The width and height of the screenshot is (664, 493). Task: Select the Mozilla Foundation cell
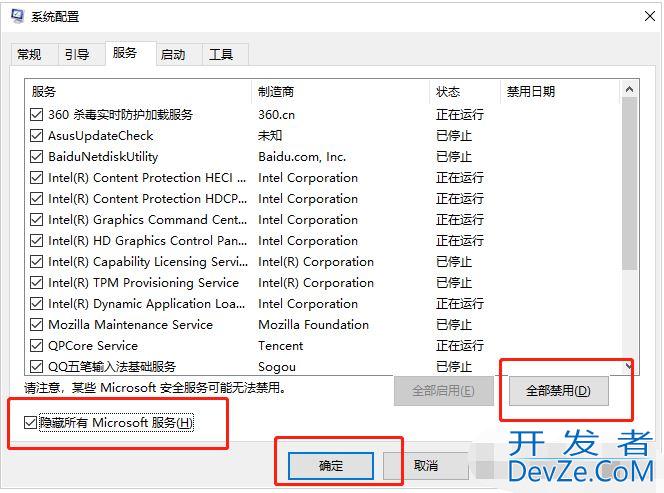coord(313,325)
